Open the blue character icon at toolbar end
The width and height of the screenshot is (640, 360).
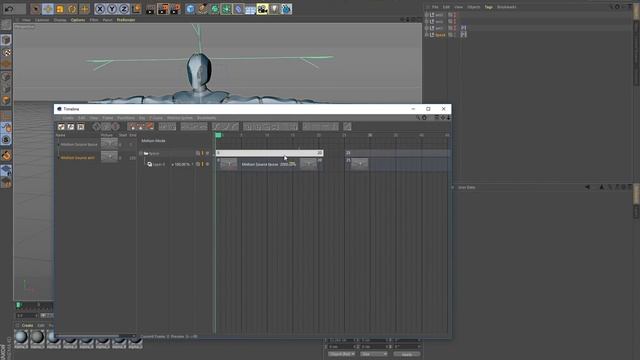point(287,9)
